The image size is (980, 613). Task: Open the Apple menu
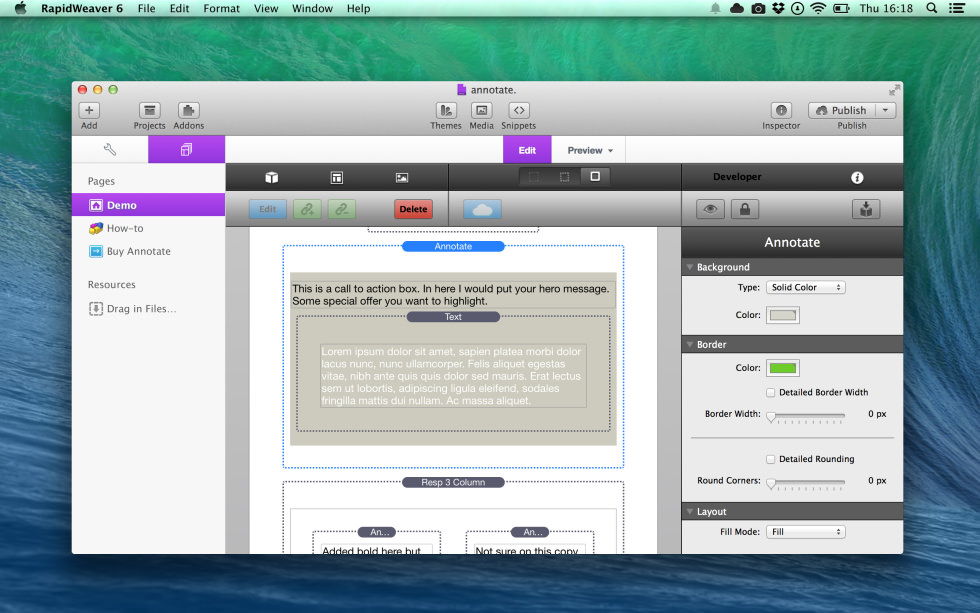20,8
